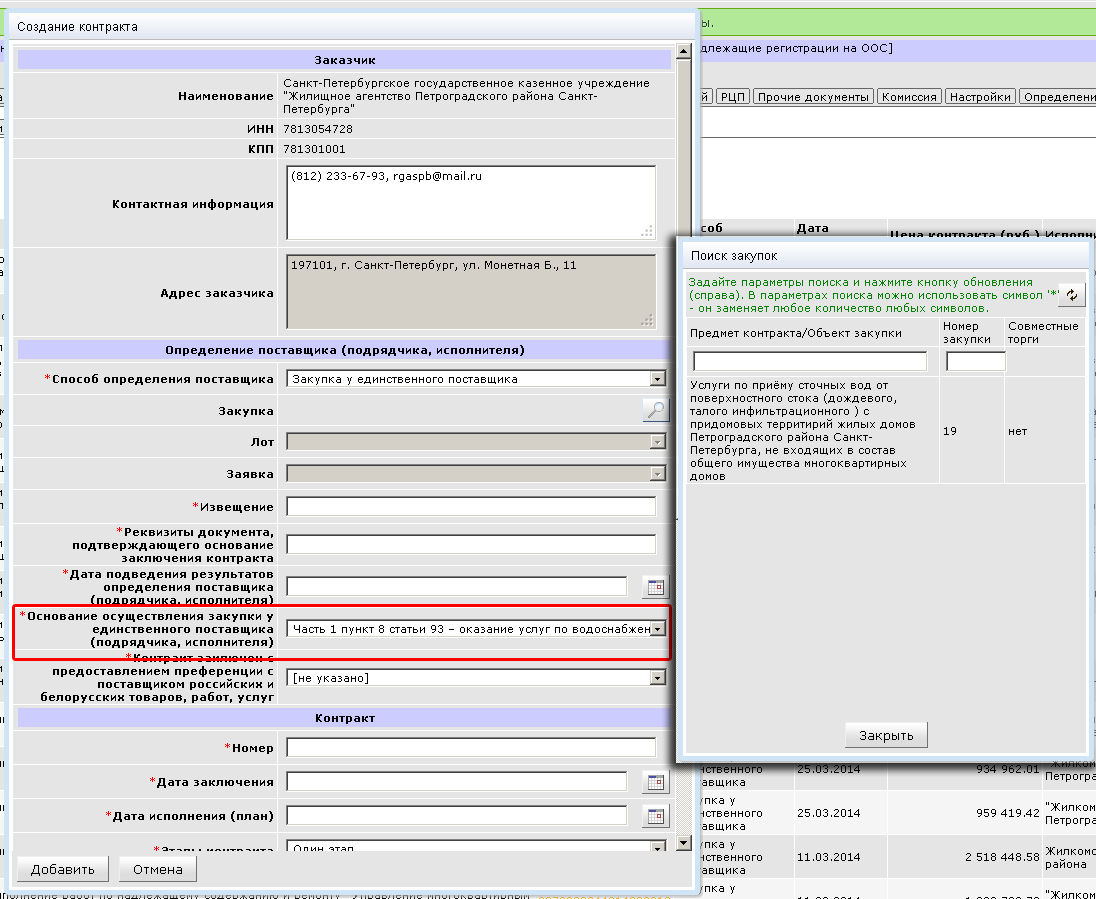The height and width of the screenshot is (899, 1096).
Task: Focus the Извещение input field
Action: (x=471, y=506)
